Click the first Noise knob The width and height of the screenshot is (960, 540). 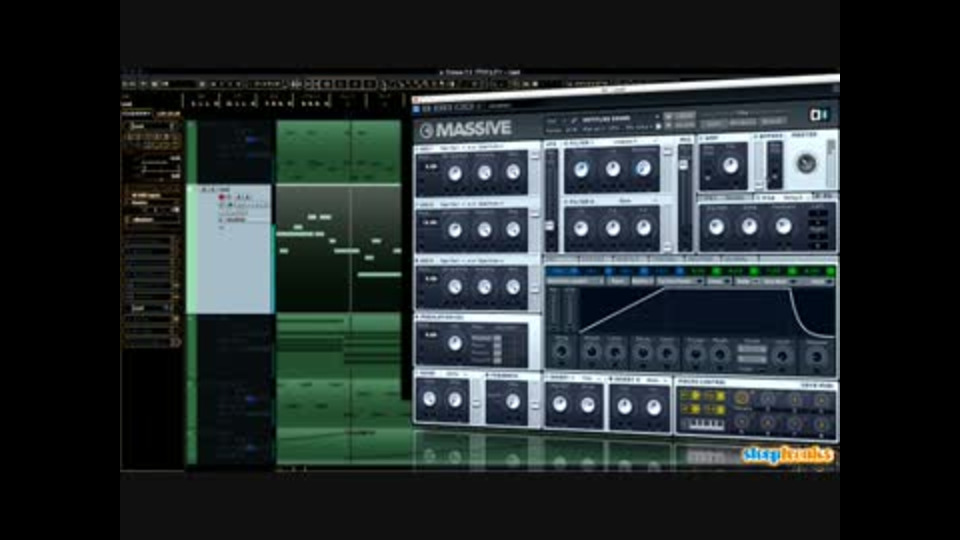point(429,399)
